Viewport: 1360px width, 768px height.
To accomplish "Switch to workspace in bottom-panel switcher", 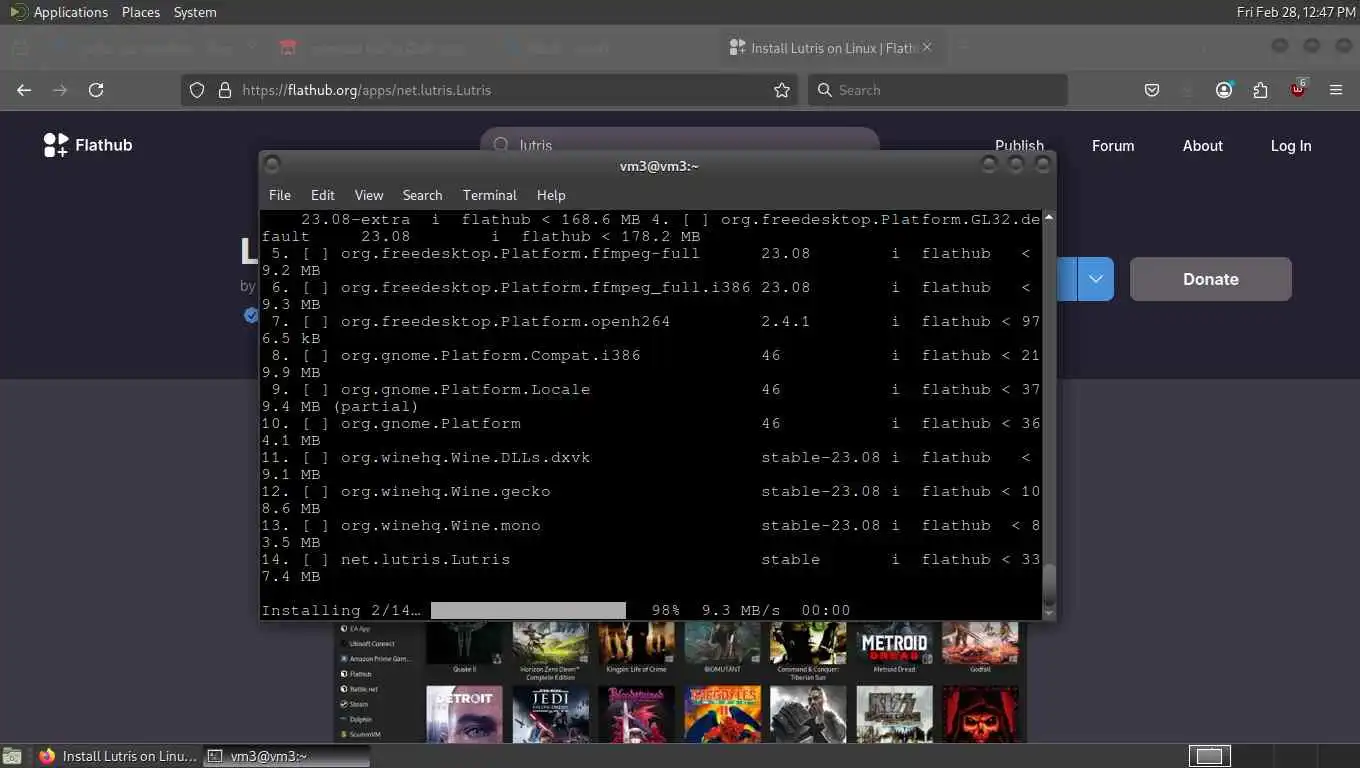I will 1210,757.
